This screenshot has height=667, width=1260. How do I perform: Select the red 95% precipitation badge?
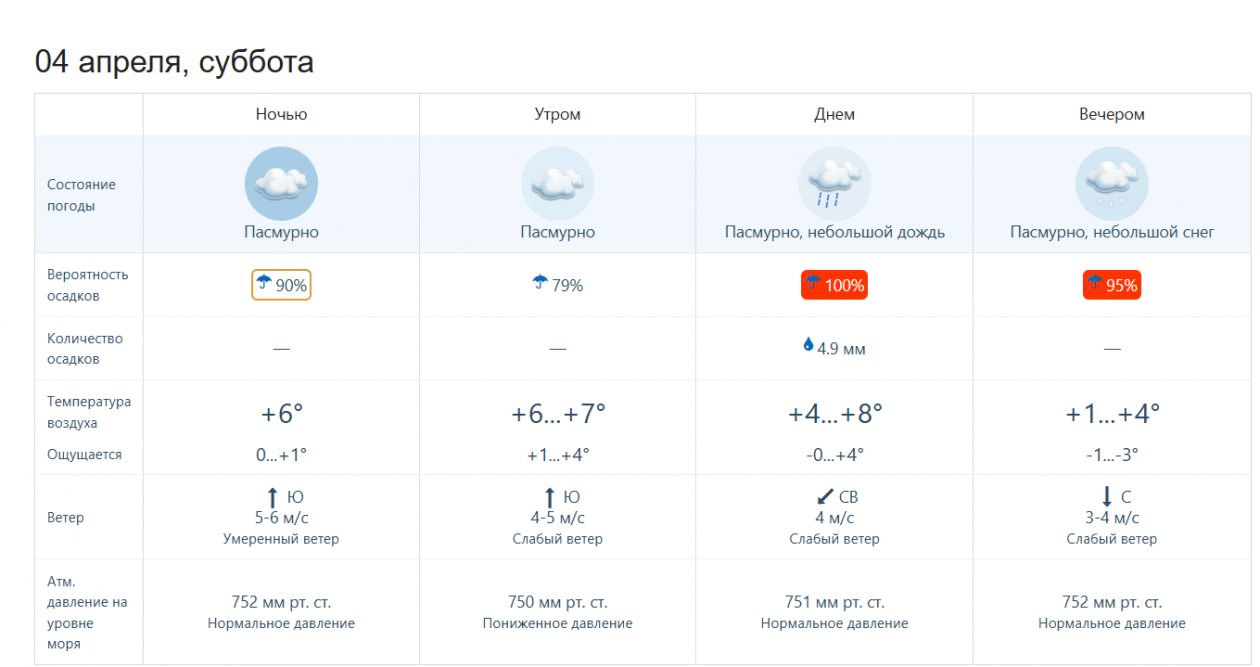pos(1111,285)
